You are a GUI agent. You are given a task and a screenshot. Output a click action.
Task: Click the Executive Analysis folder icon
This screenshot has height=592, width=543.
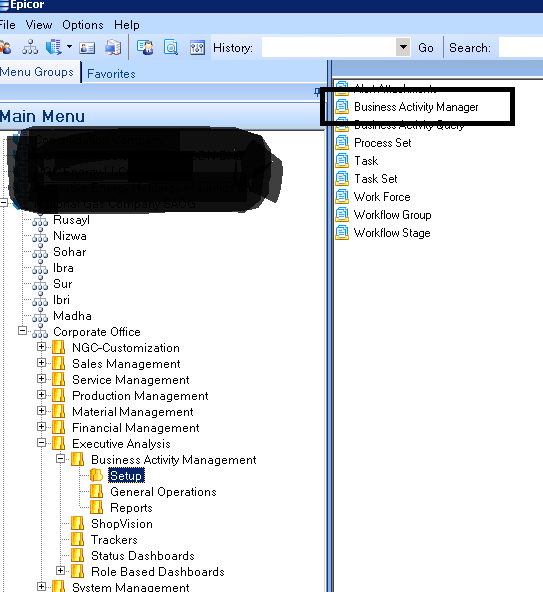tap(59, 443)
